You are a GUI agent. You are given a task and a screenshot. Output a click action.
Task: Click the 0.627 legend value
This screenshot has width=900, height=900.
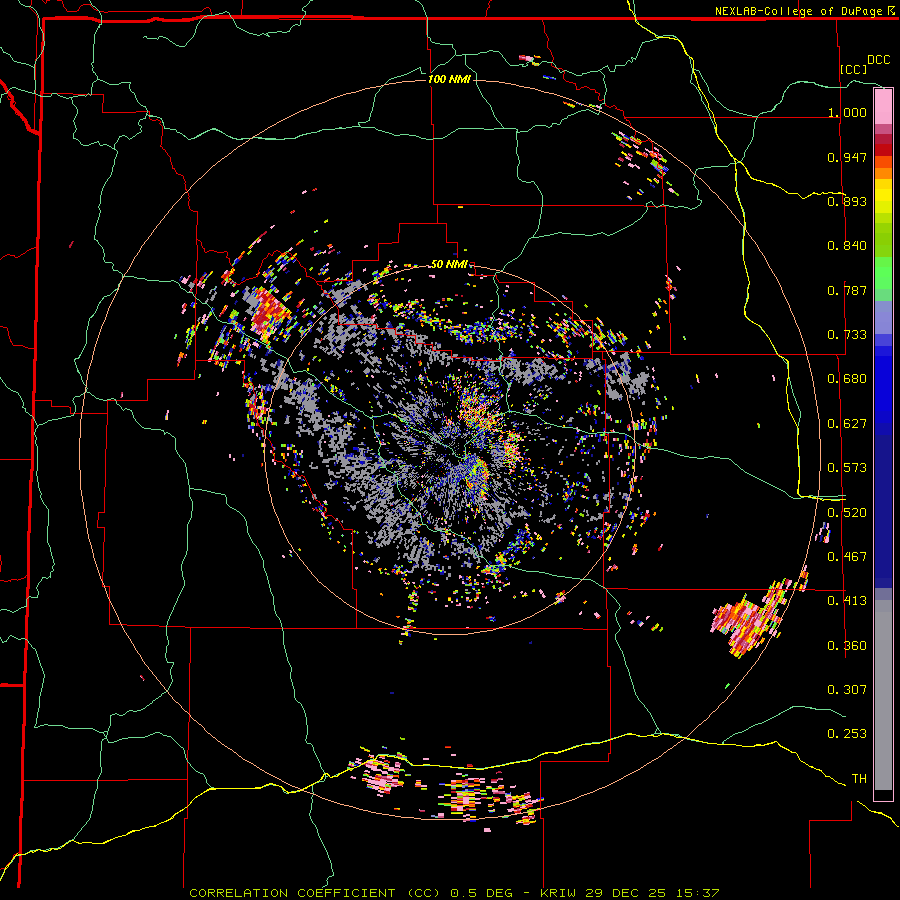pyautogui.click(x=847, y=424)
